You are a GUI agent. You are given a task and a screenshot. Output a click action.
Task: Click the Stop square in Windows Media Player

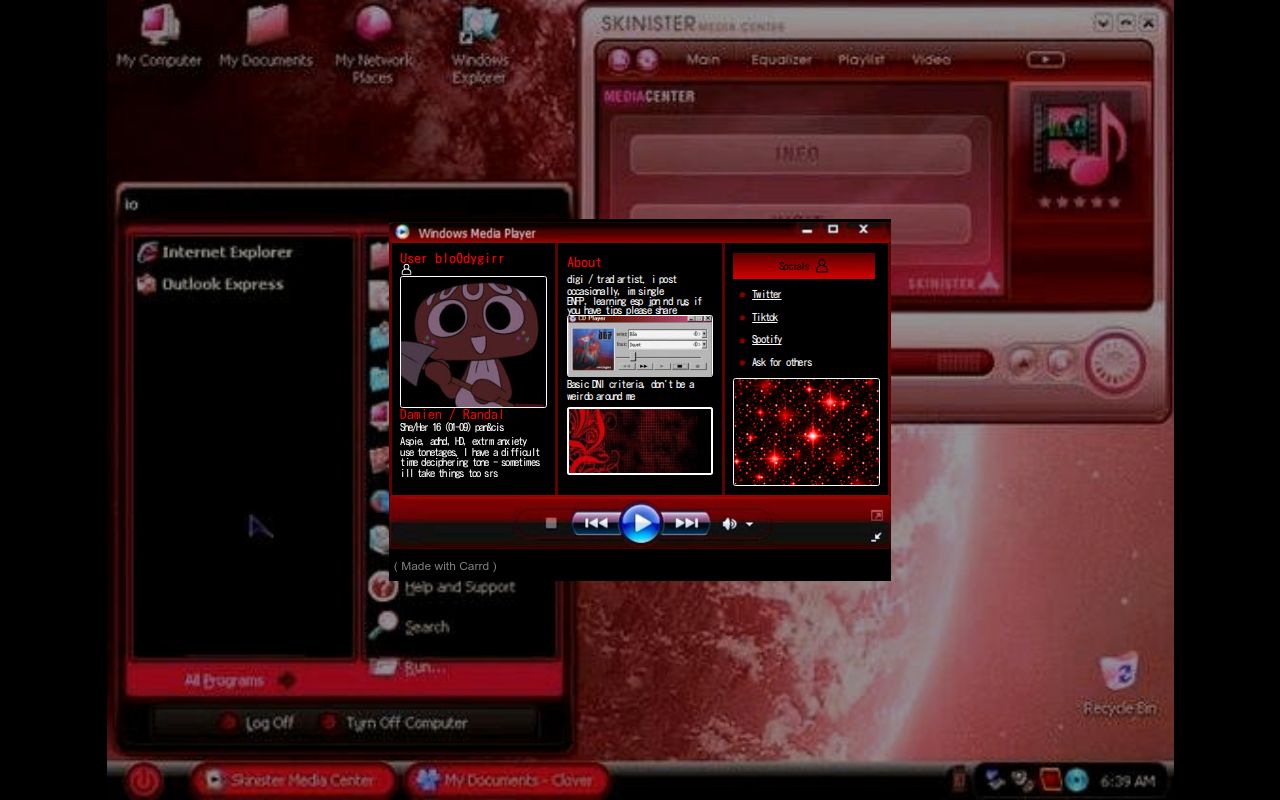pyautogui.click(x=551, y=523)
